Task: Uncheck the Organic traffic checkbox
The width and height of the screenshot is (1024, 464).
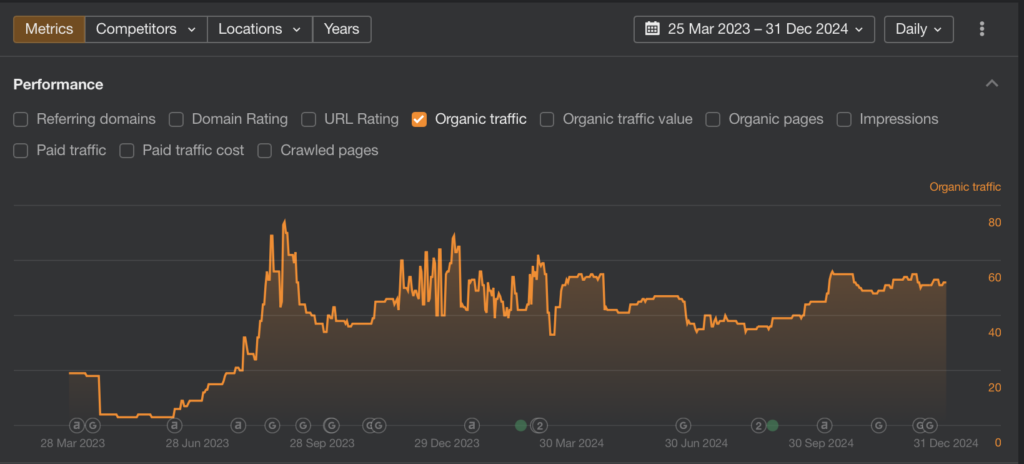Action: (x=420, y=119)
